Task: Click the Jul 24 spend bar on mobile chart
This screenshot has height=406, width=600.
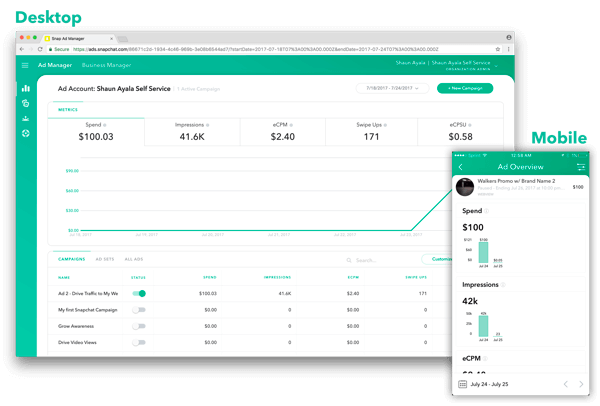Action: [484, 252]
